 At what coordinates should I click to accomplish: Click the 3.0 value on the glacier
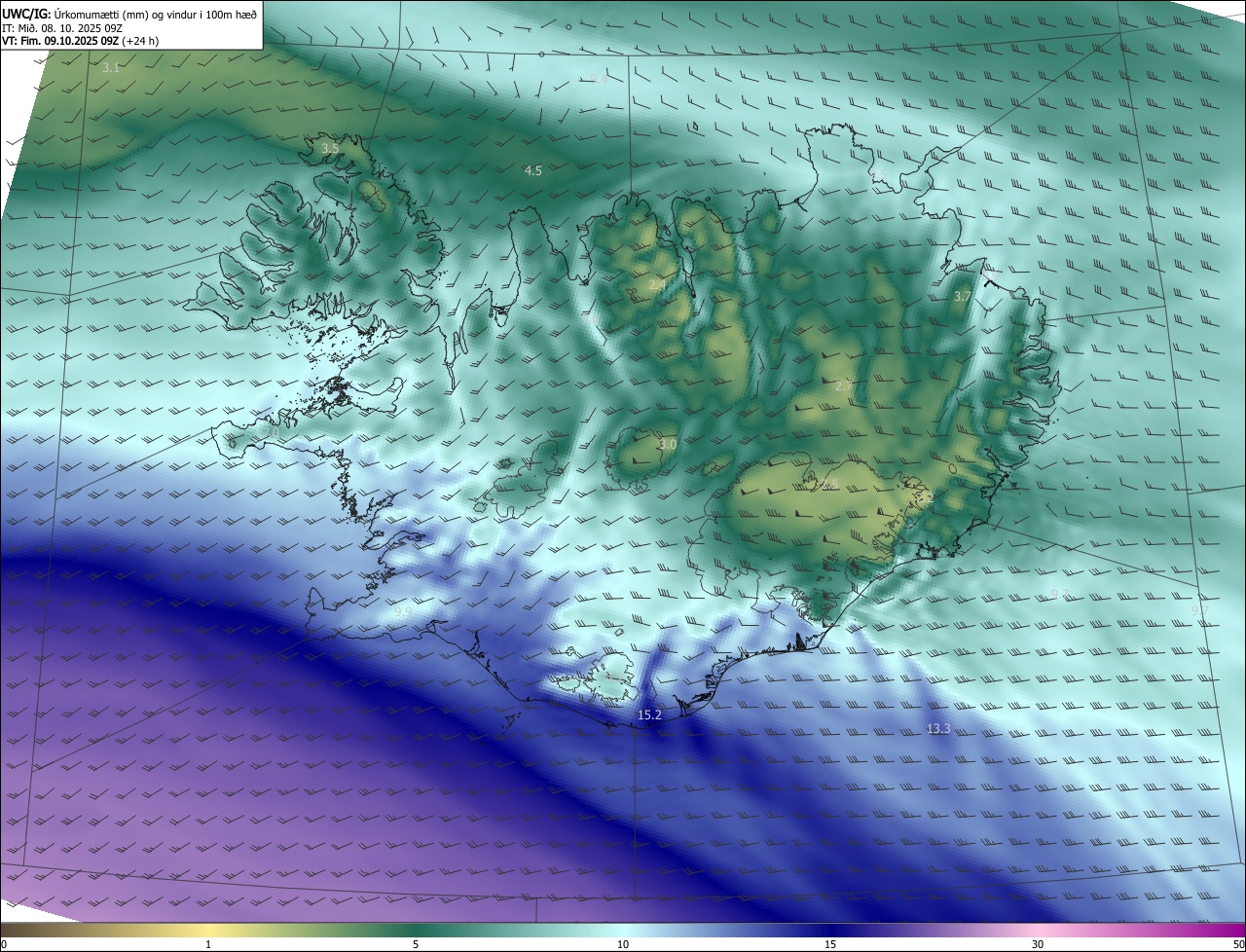tap(667, 444)
